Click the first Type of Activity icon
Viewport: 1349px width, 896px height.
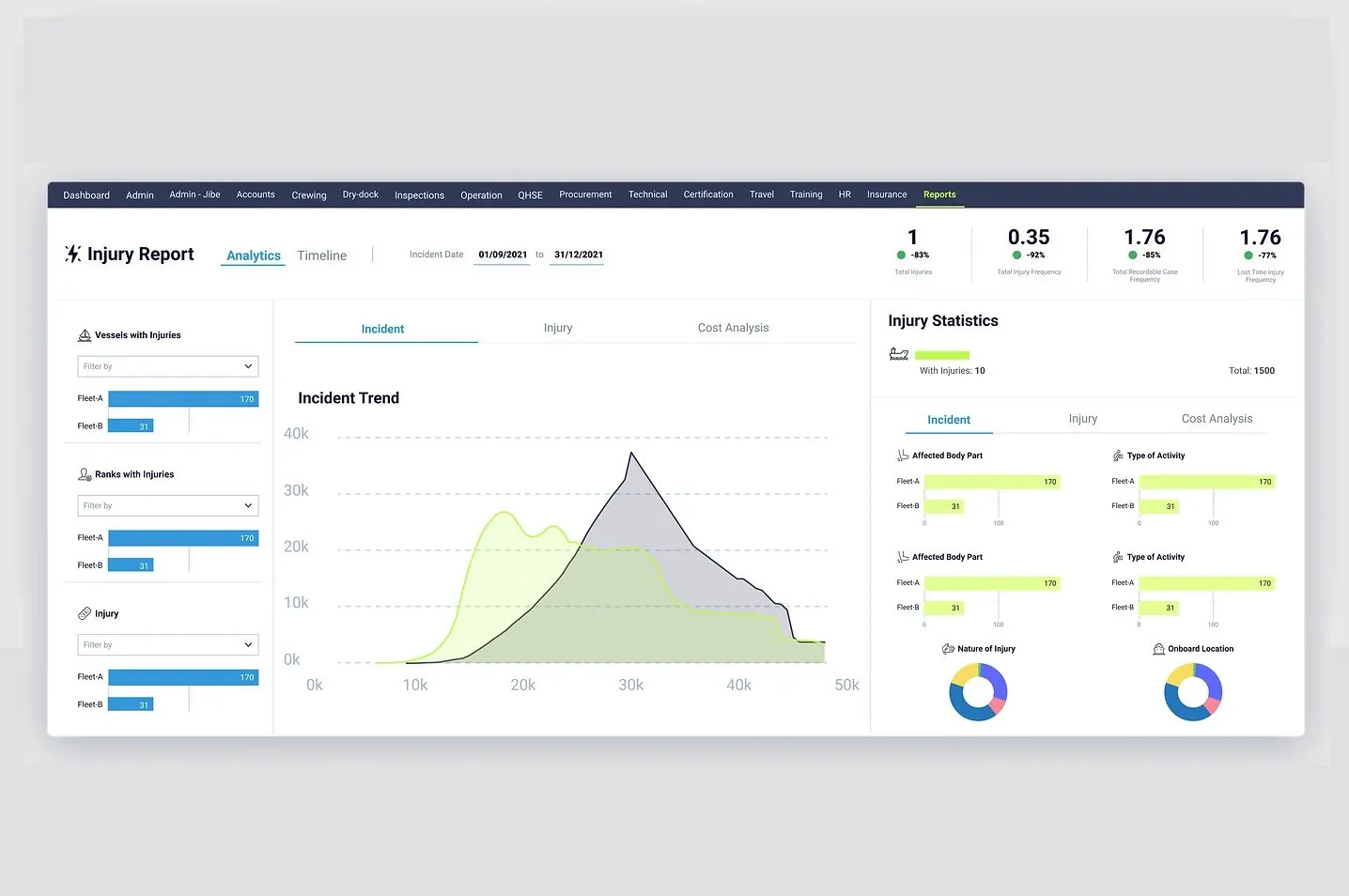tap(1118, 456)
